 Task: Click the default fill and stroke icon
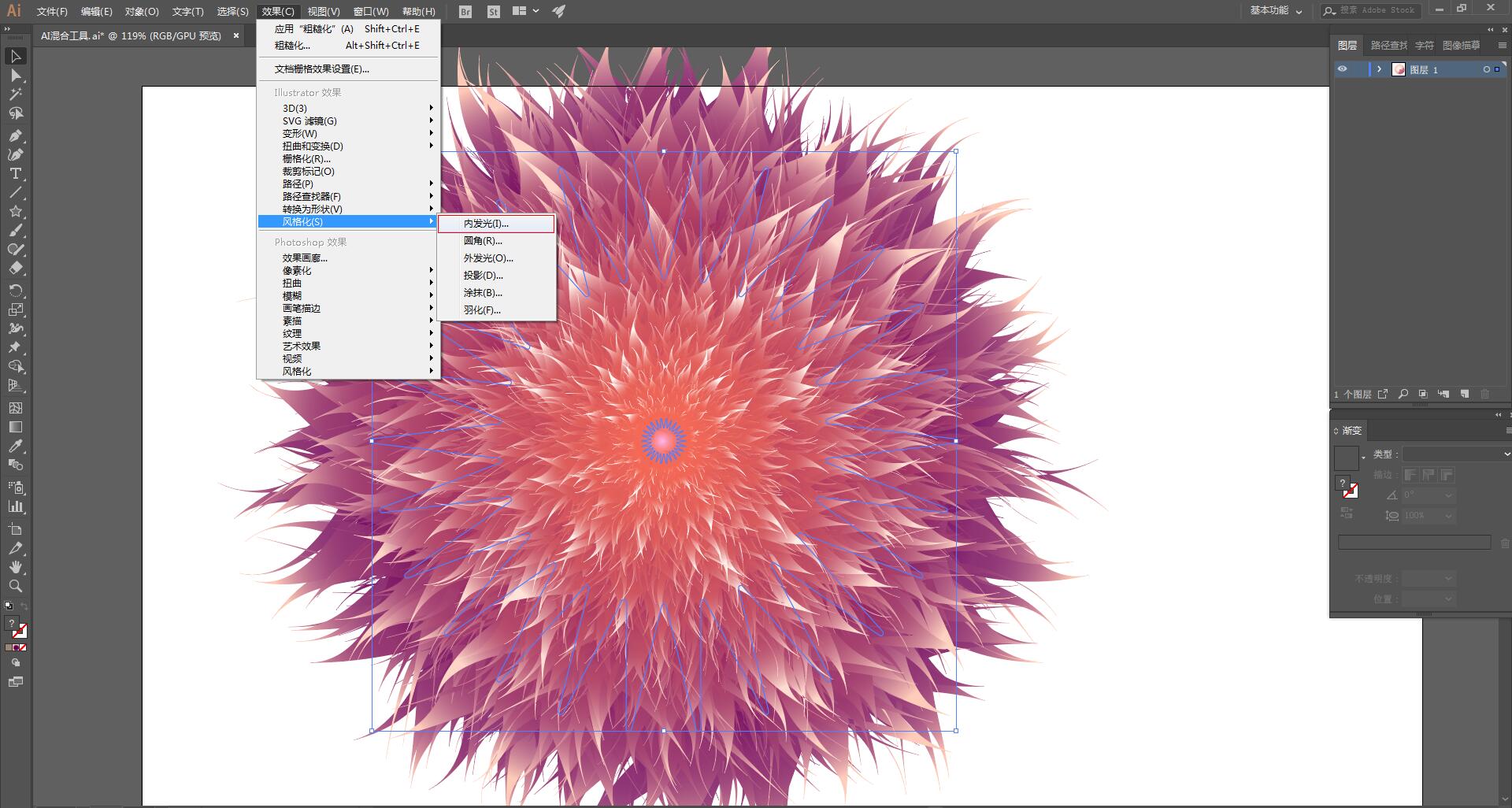click(x=9, y=606)
